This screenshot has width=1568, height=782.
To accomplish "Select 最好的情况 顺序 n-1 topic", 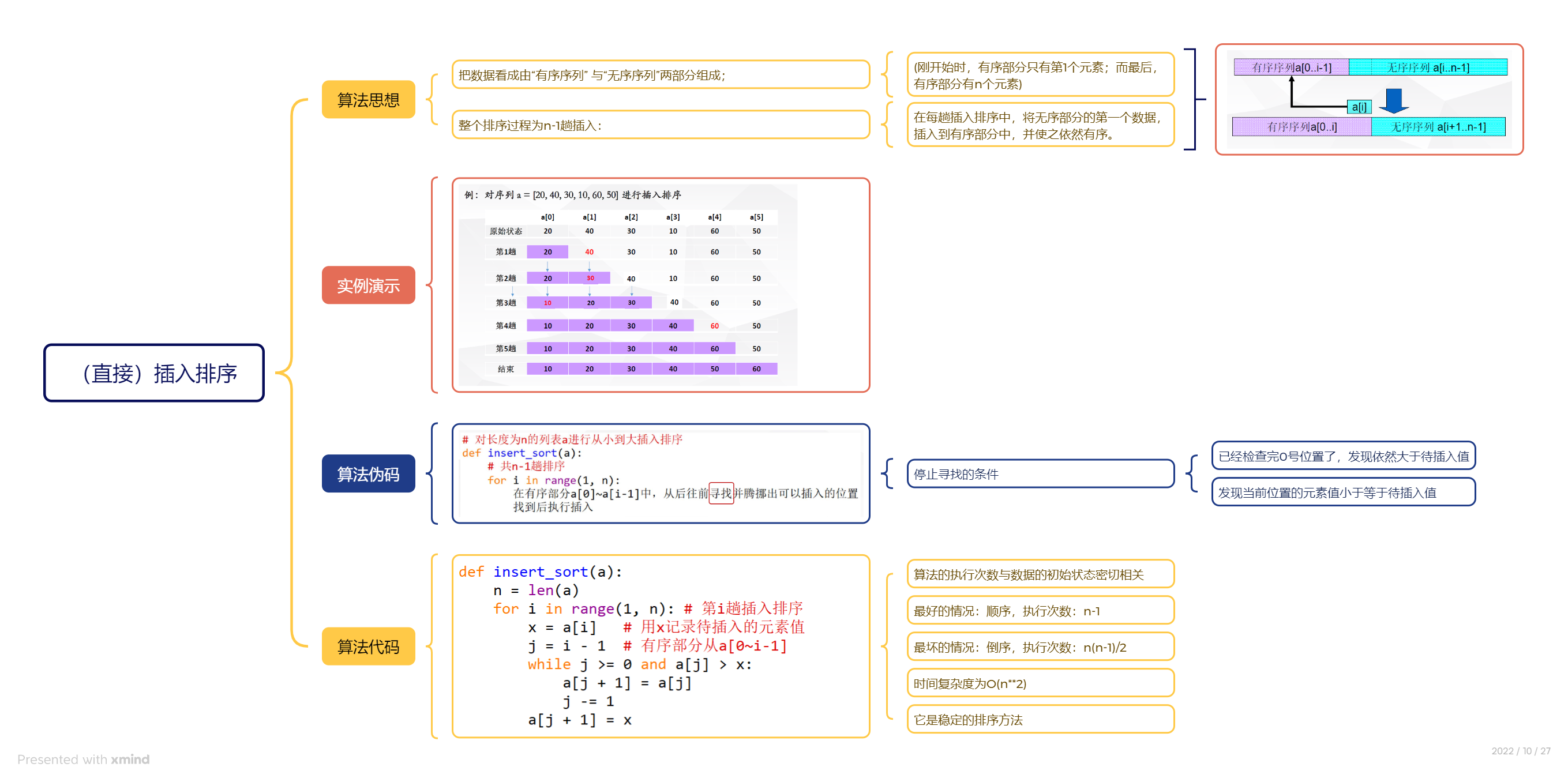I will point(1040,610).
